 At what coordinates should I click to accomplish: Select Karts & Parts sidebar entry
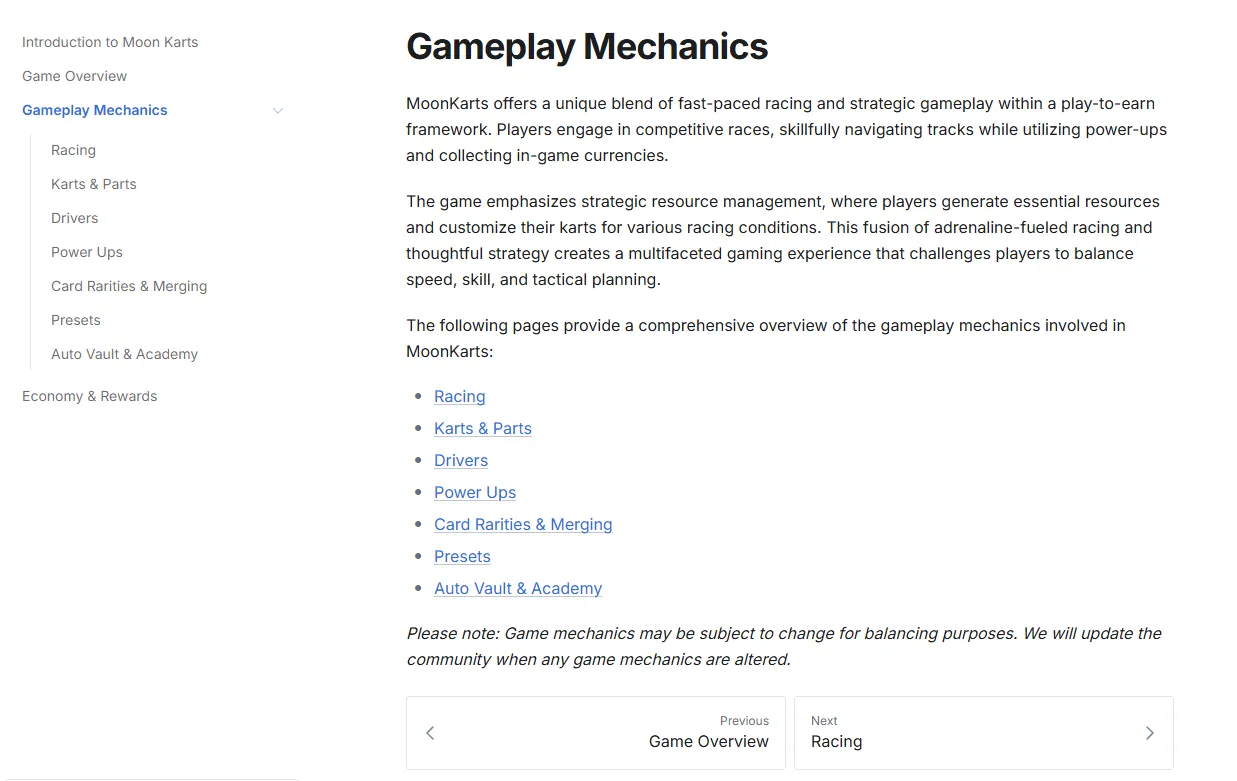point(94,184)
